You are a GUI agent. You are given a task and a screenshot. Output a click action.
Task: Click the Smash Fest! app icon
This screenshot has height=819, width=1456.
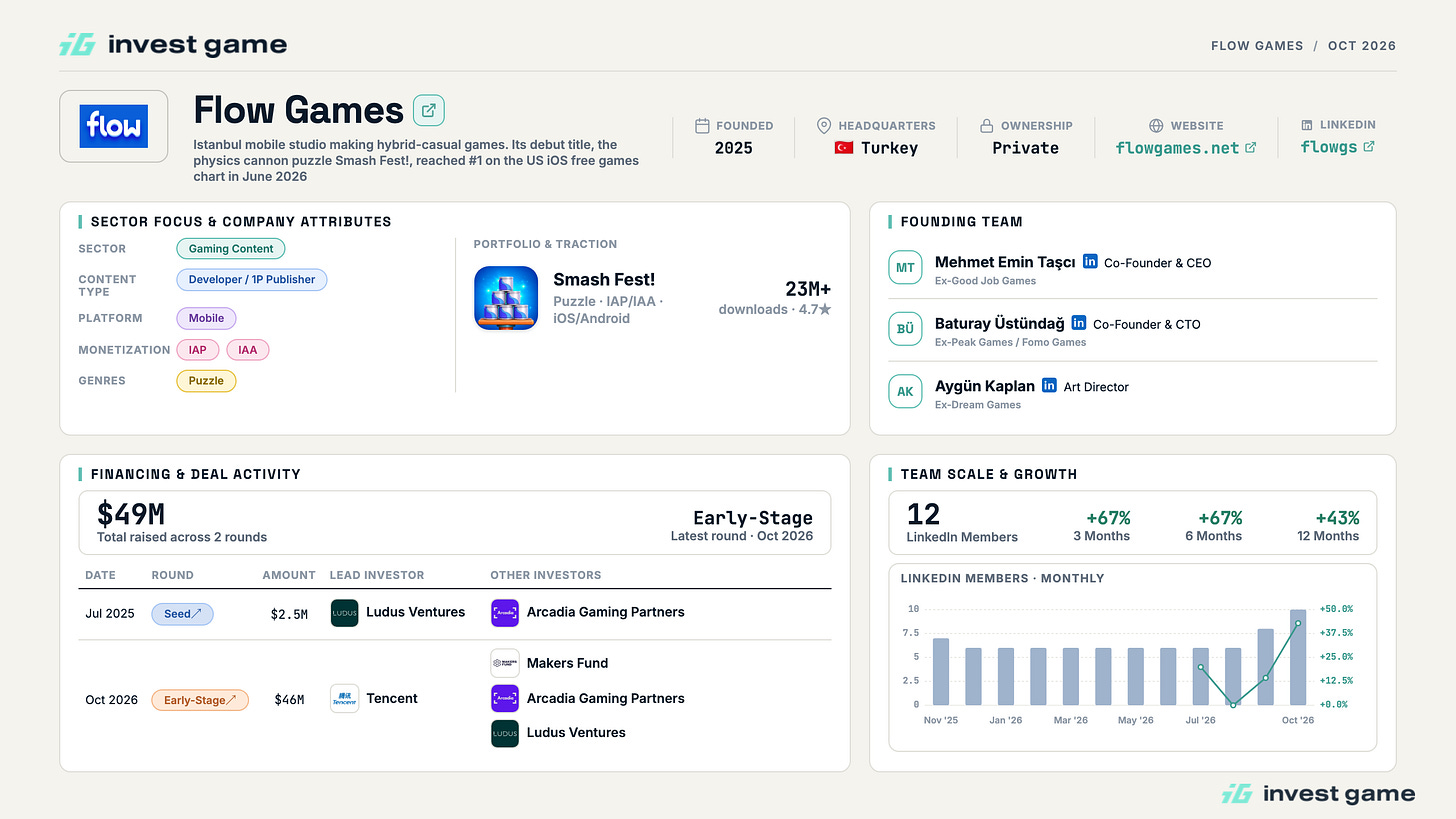pos(506,298)
